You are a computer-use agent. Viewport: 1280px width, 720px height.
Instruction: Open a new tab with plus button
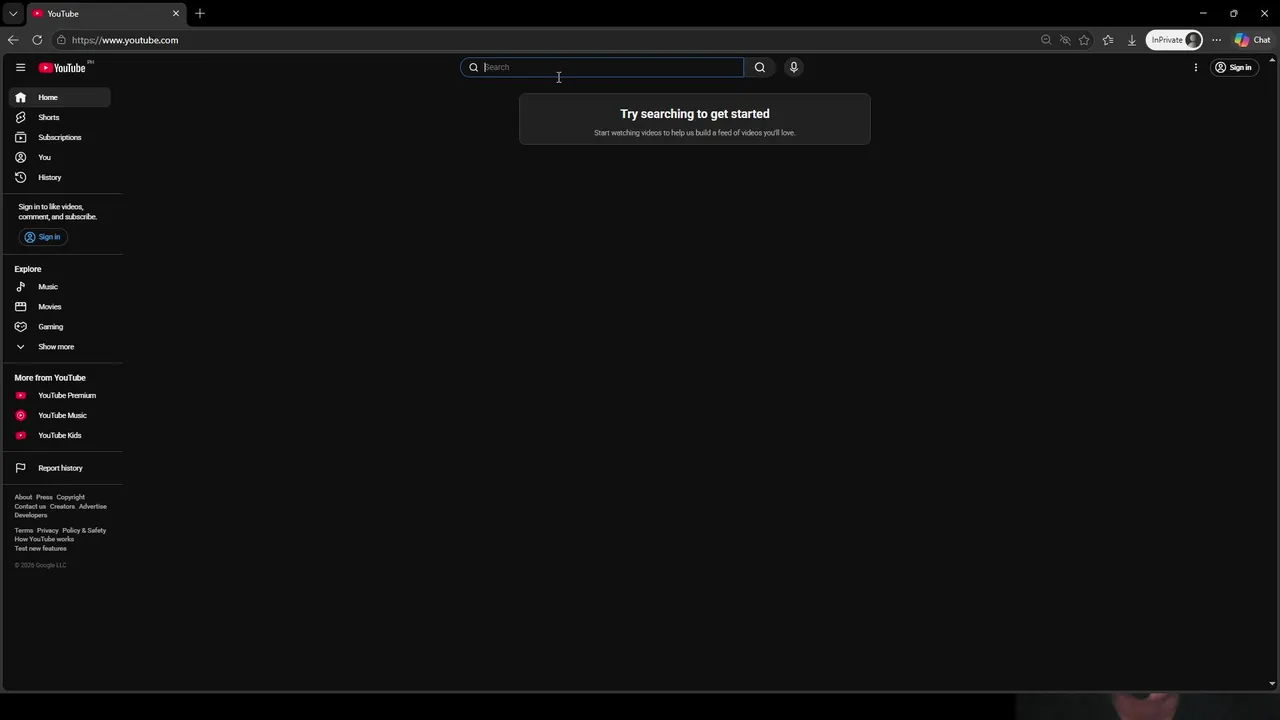pyautogui.click(x=200, y=13)
